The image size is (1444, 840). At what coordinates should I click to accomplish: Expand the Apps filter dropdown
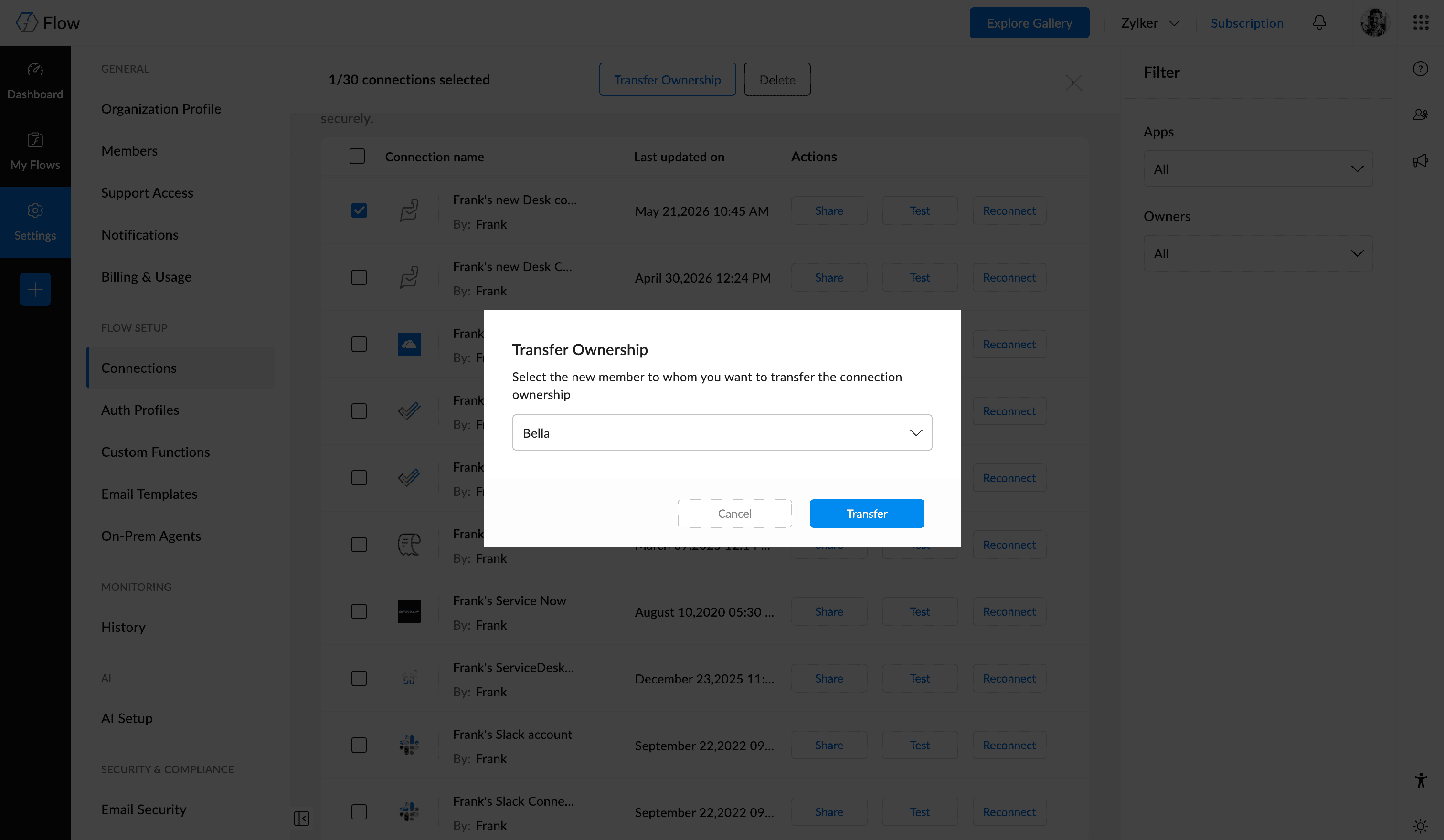[x=1258, y=169]
